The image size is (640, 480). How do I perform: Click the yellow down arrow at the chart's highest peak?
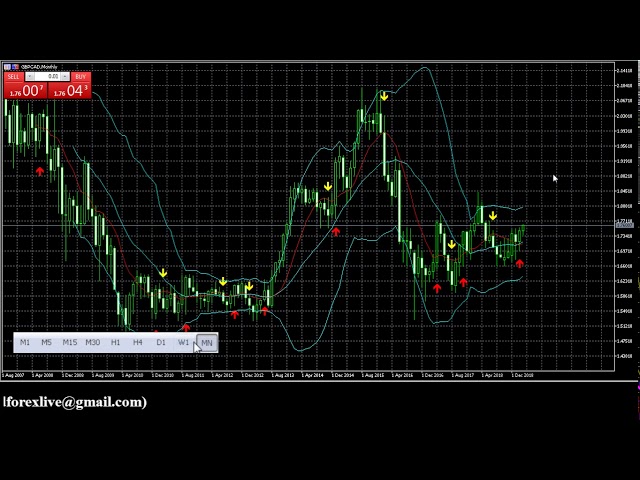[384, 96]
